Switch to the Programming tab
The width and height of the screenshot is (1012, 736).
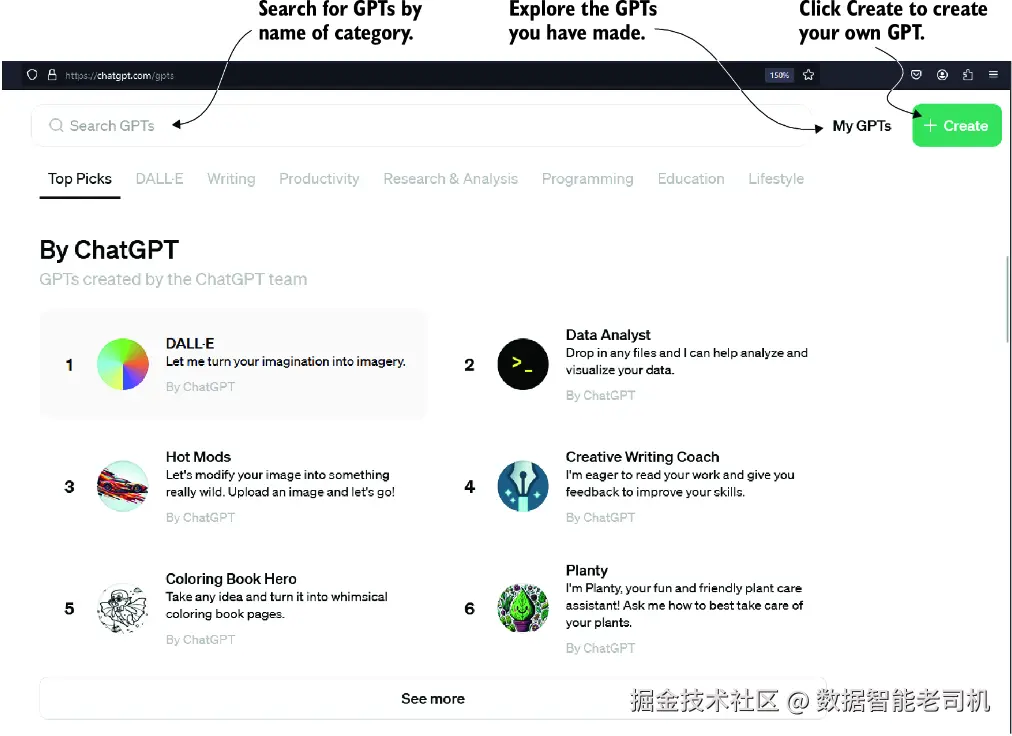pos(587,179)
